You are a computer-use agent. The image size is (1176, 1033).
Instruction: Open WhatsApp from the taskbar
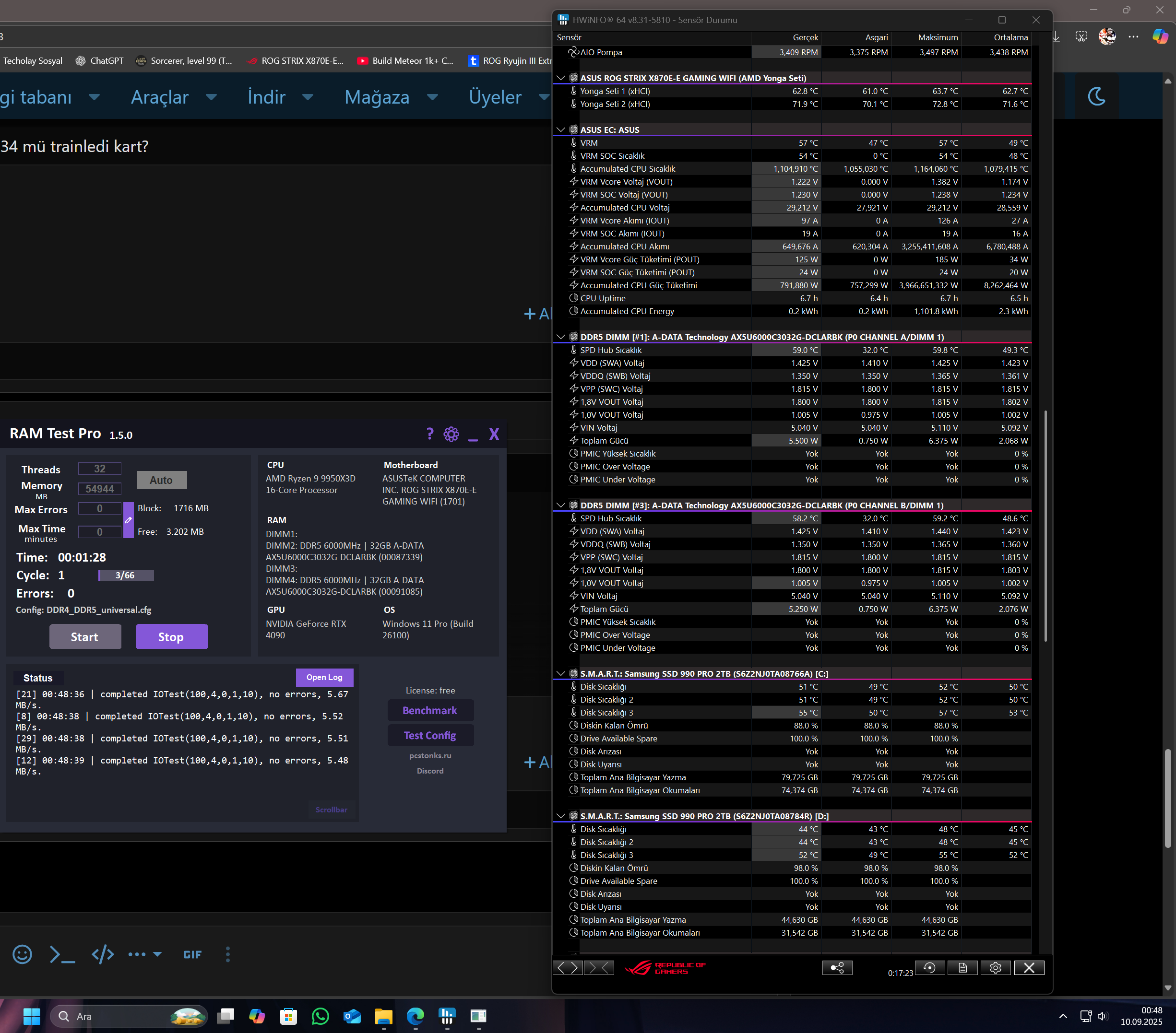click(320, 1016)
